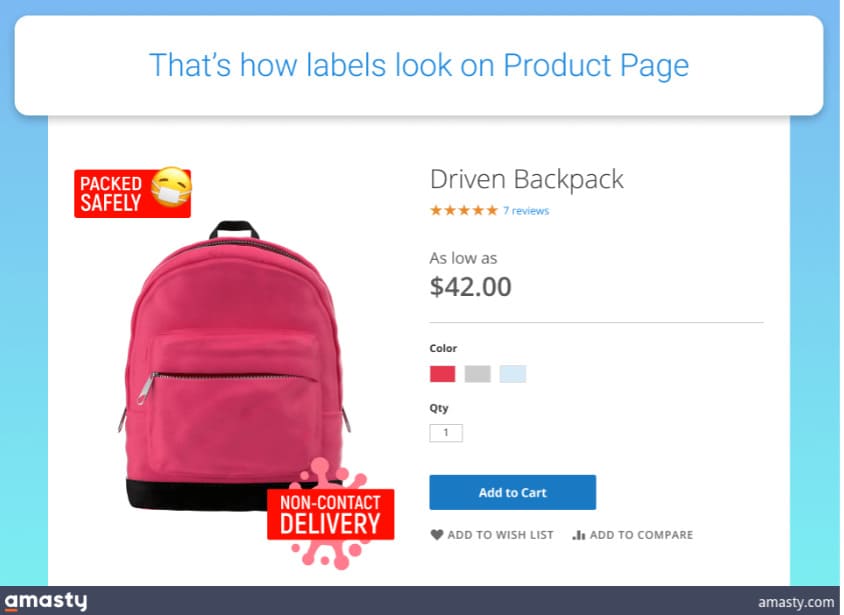Click the pink backpack product image

click(x=234, y=366)
